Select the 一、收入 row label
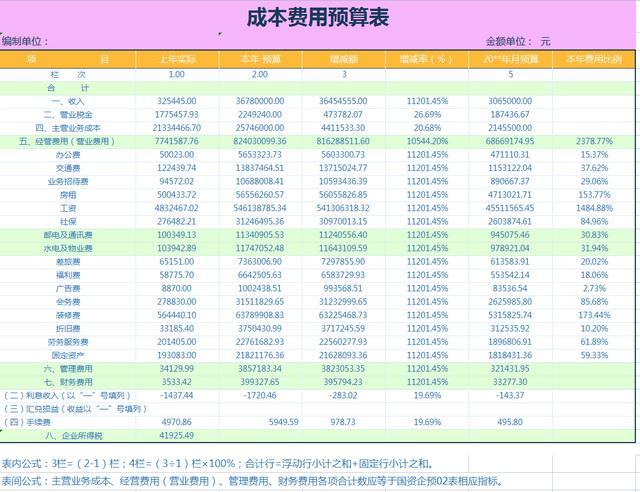 click(x=68, y=102)
